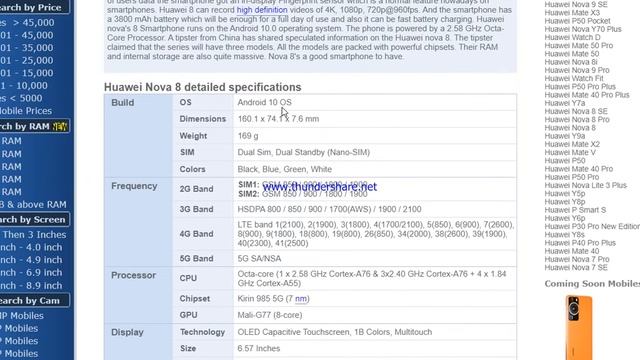Viewport: 640px width, 360px height.
Task: Open Huawei Mate 50 Pro link
Action: (579, 46)
